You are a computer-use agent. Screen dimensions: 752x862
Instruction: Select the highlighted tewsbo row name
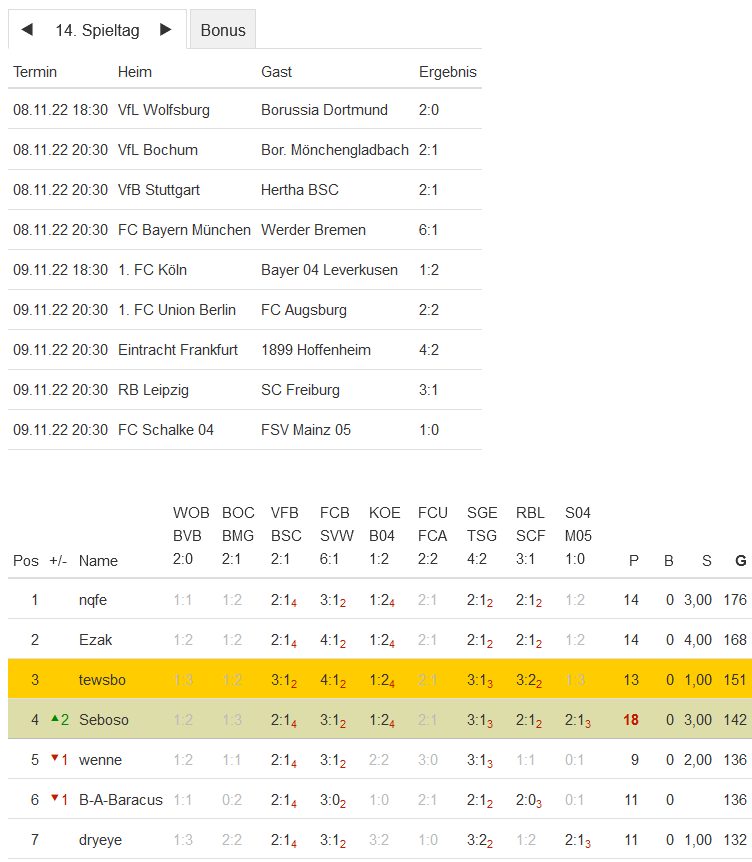tap(101, 680)
